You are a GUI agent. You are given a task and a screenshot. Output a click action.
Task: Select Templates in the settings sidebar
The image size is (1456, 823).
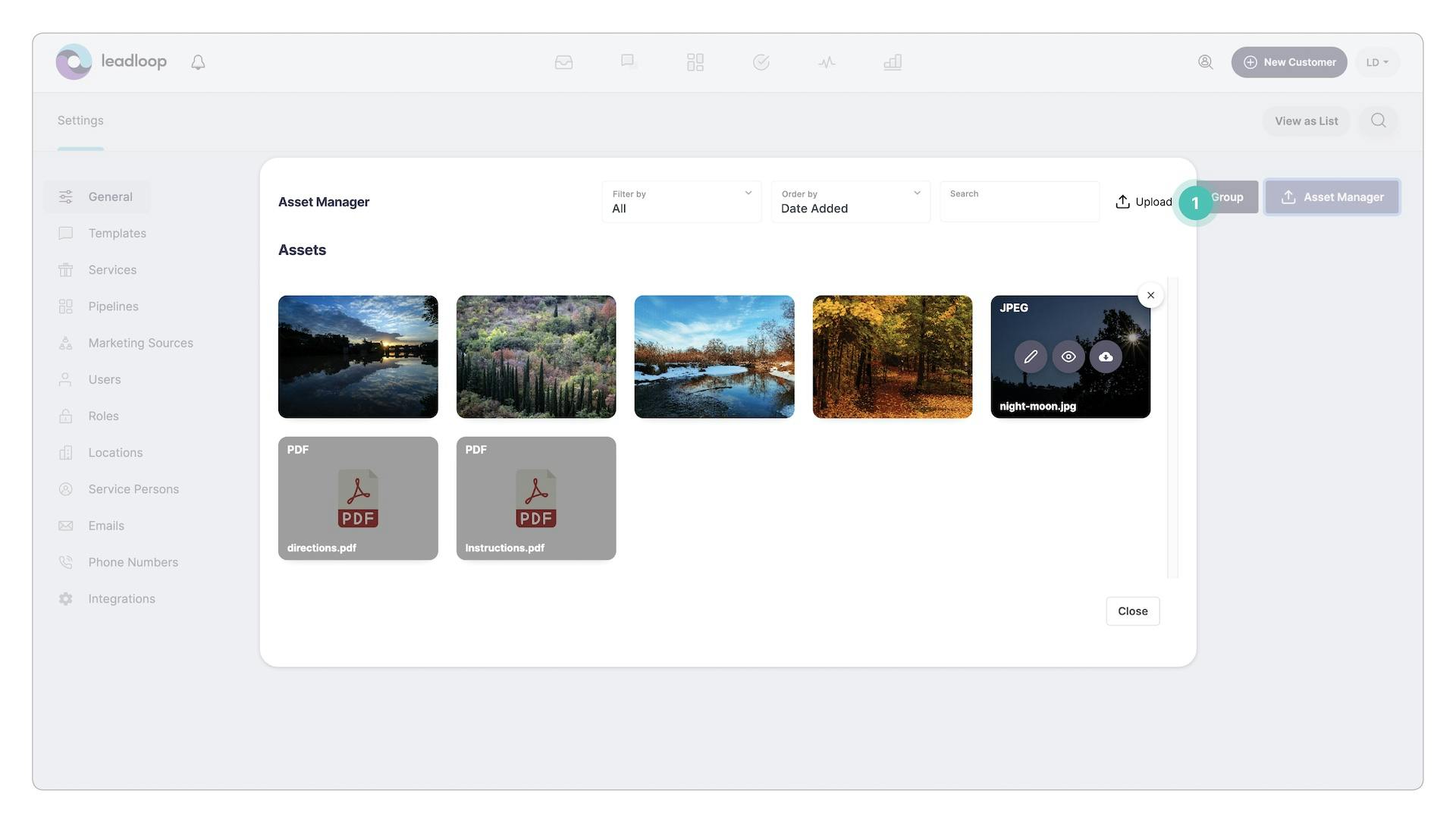[117, 234]
